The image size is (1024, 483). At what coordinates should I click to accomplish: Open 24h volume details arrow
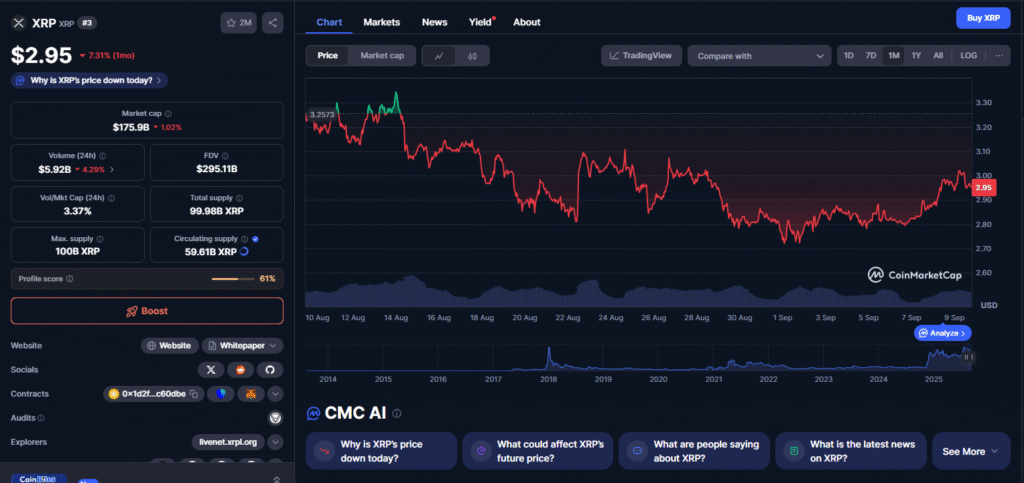pyautogui.click(x=112, y=169)
